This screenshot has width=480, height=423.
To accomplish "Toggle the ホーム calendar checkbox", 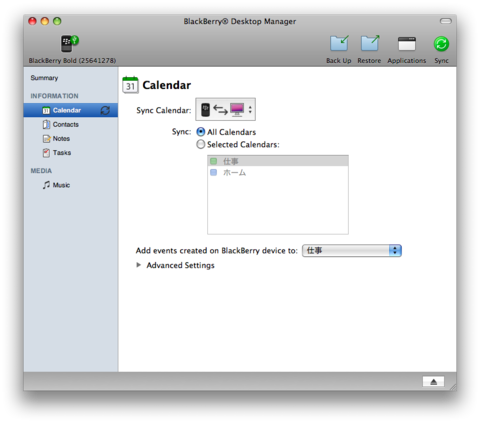I will tap(213, 172).
